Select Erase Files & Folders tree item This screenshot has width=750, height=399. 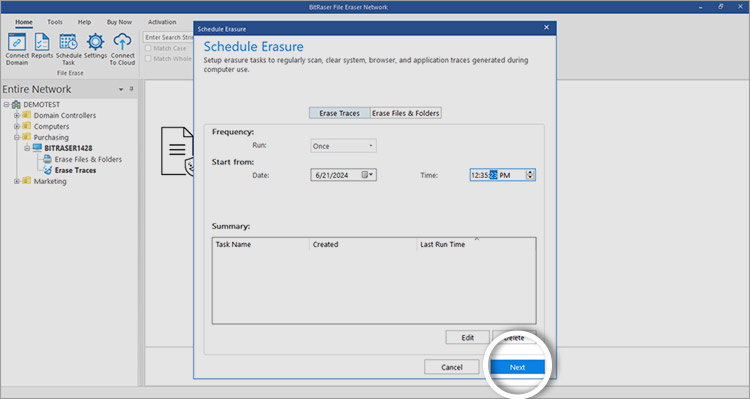coord(88,159)
